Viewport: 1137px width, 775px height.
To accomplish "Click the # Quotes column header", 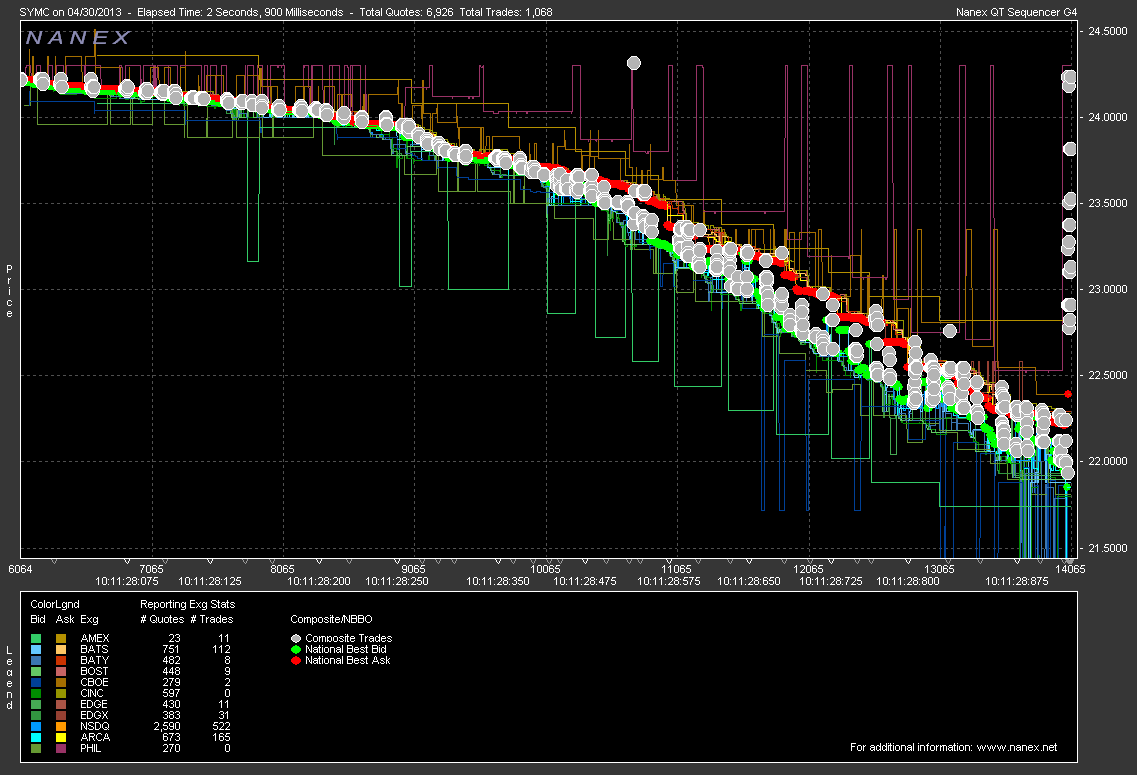I will pyautogui.click(x=162, y=619).
